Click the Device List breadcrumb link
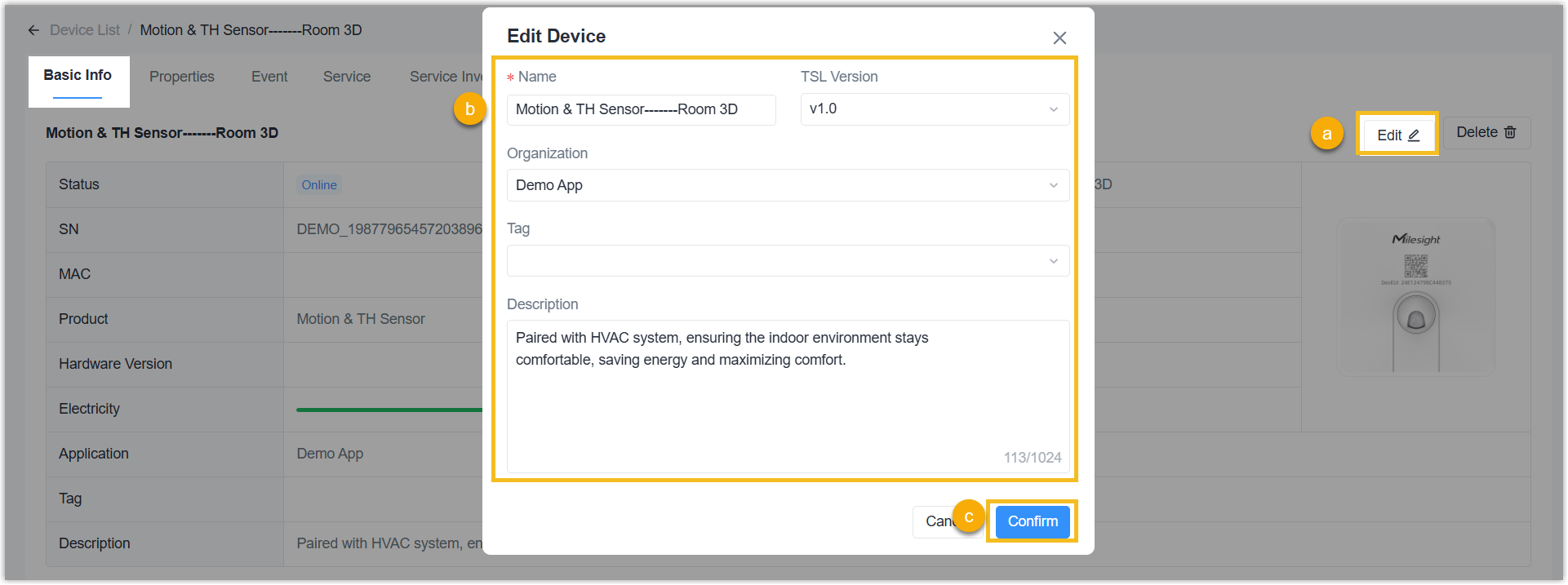Viewport: 1568px width, 585px height. (85, 30)
